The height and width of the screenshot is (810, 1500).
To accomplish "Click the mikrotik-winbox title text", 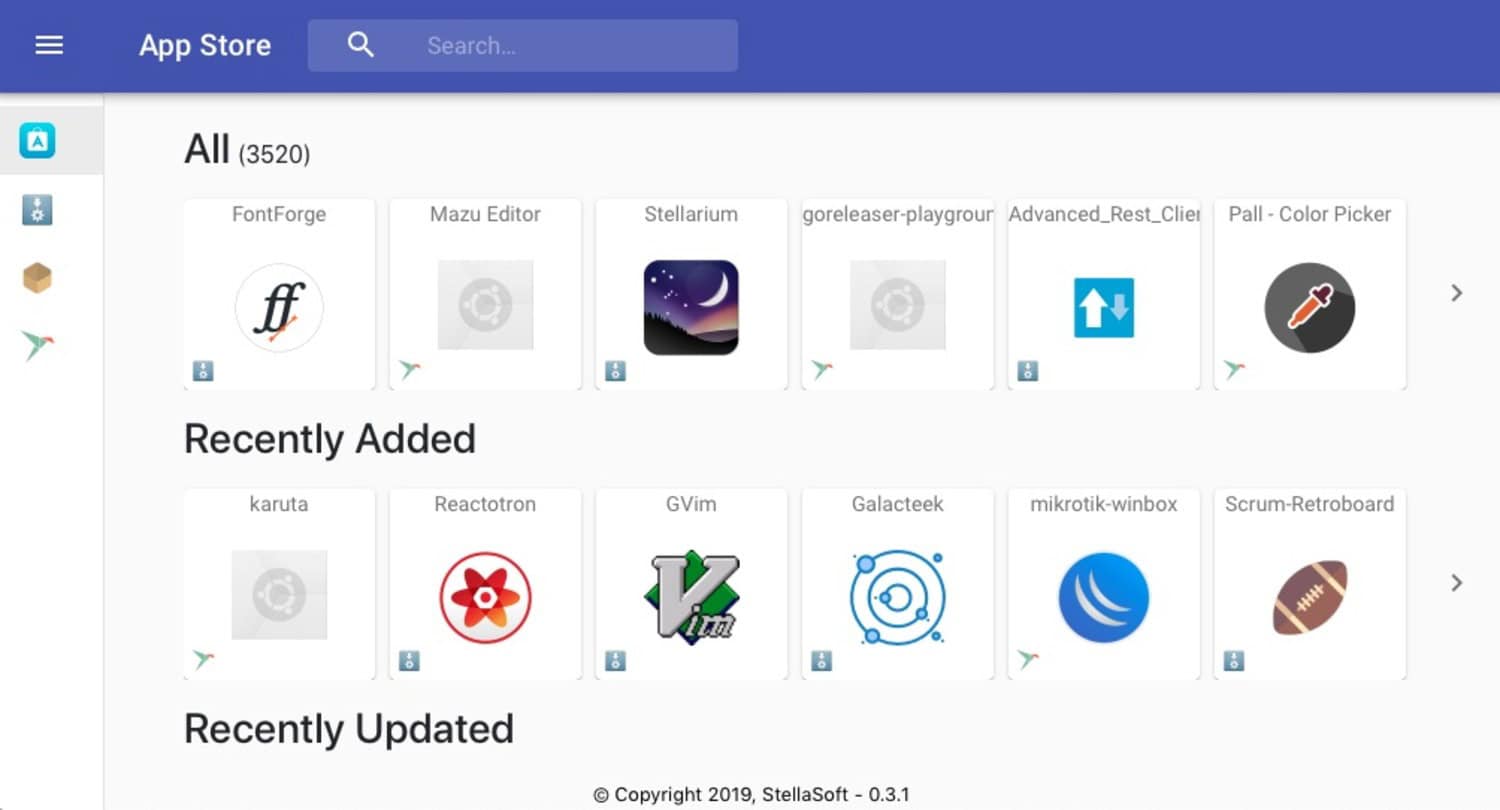I will [x=1104, y=504].
